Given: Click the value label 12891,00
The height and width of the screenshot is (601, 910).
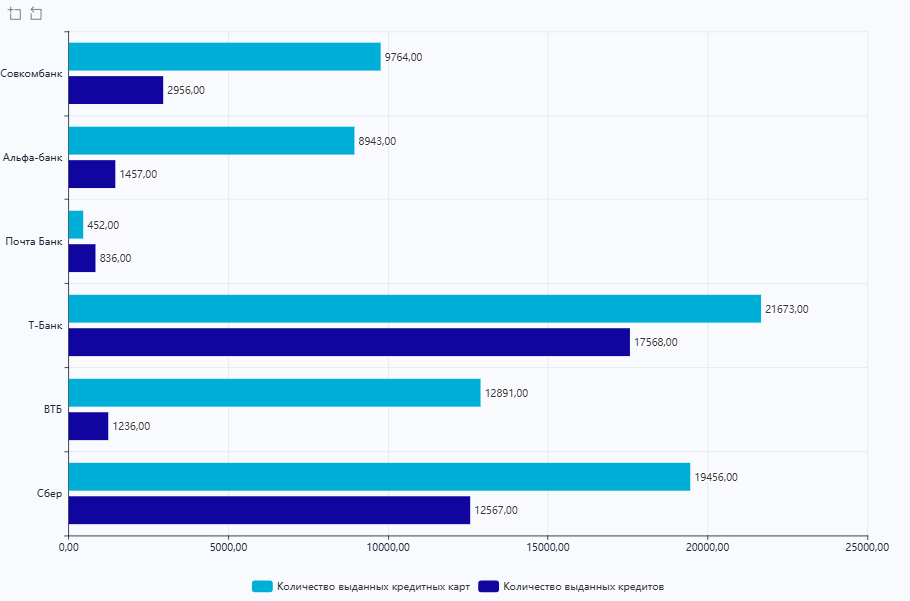Looking at the screenshot, I should point(506,393).
